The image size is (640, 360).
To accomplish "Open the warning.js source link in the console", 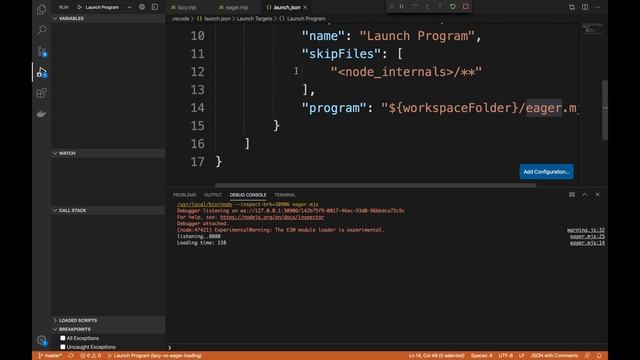I will pos(586,230).
